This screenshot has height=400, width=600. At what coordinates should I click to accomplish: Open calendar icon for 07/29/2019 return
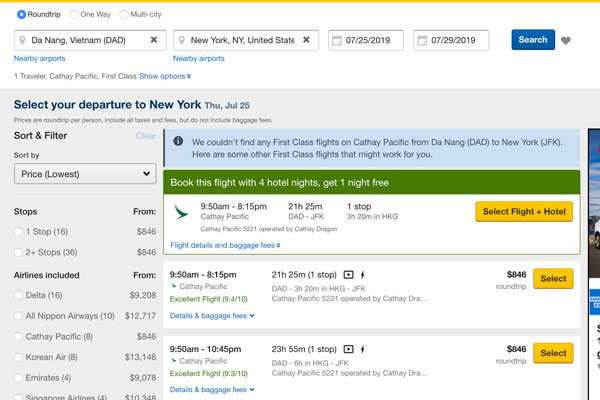click(x=422, y=41)
